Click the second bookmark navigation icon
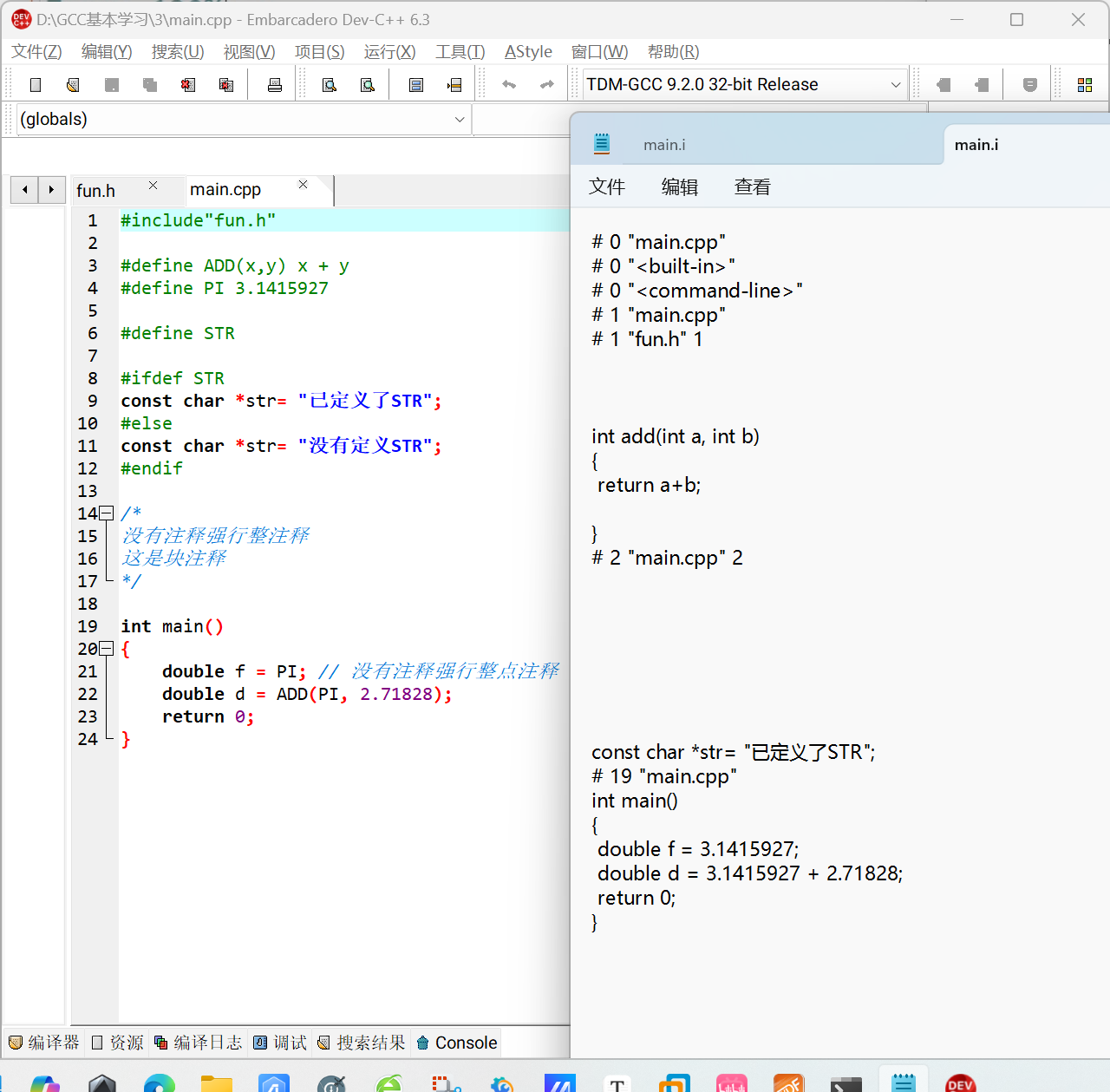Image resolution: width=1110 pixels, height=1092 pixels. [982, 85]
